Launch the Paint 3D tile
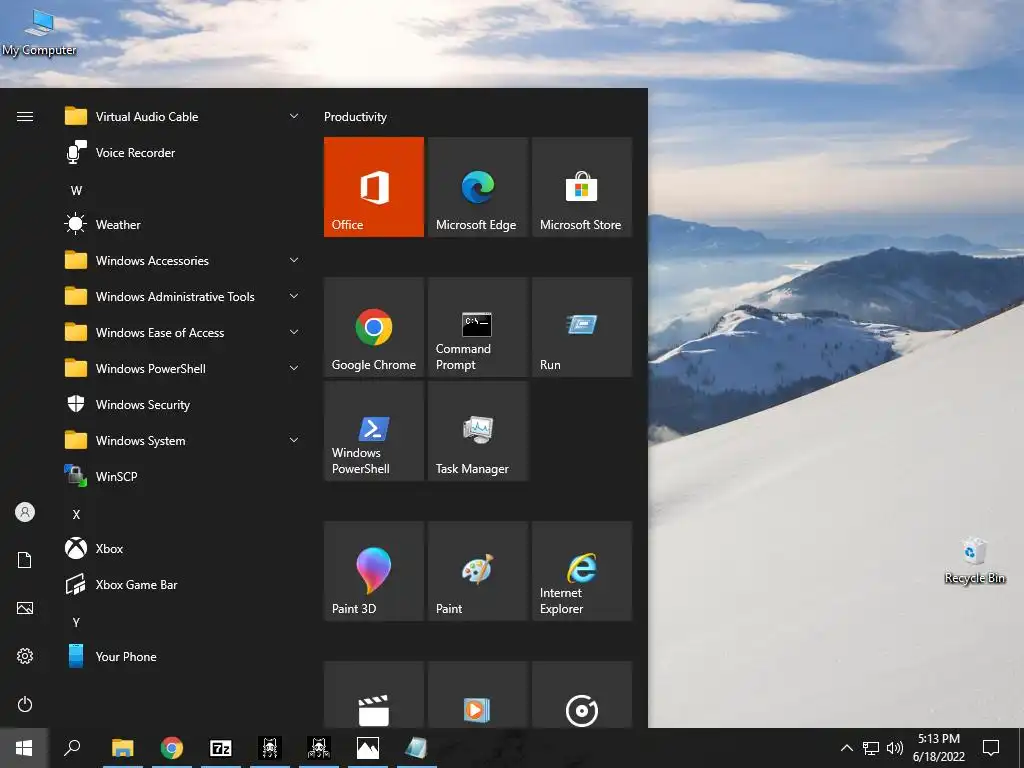Screen dimensions: 1024x768 coord(374,571)
